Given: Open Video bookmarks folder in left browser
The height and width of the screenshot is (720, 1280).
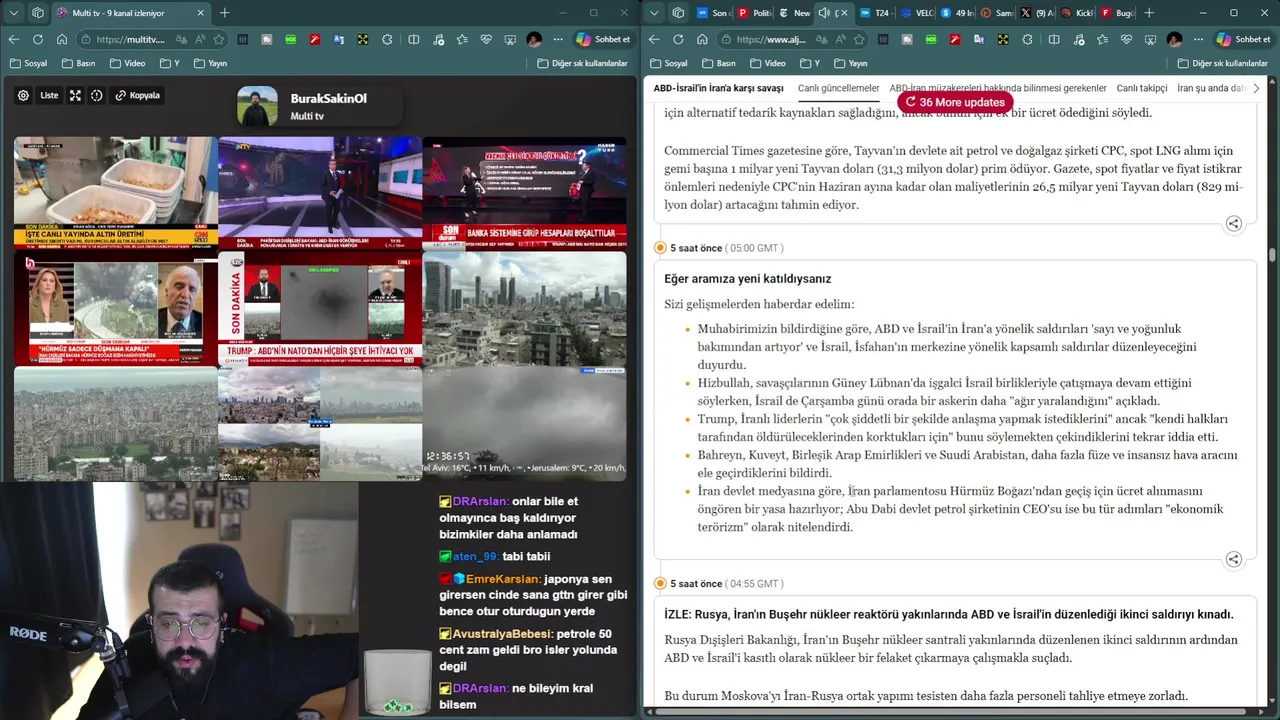Looking at the screenshot, I should (127, 63).
